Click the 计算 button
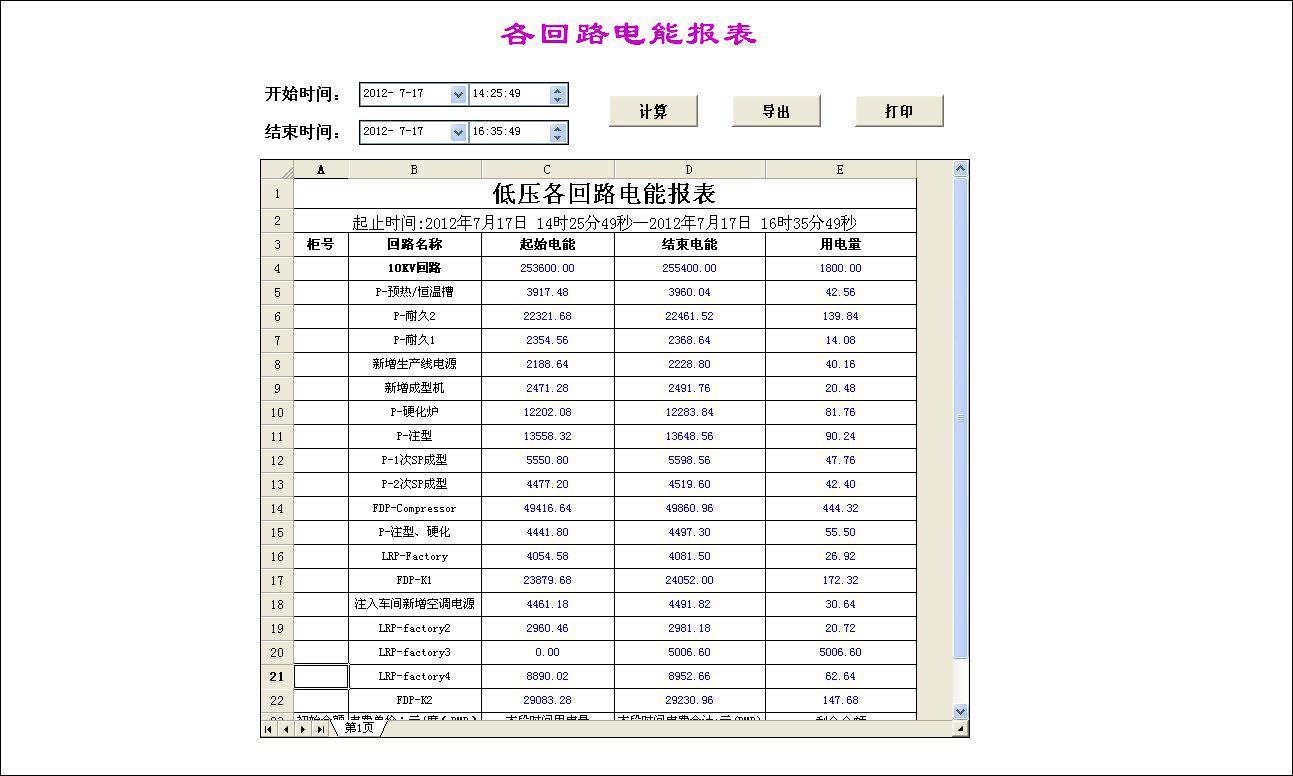The height and width of the screenshot is (776, 1293). point(653,111)
